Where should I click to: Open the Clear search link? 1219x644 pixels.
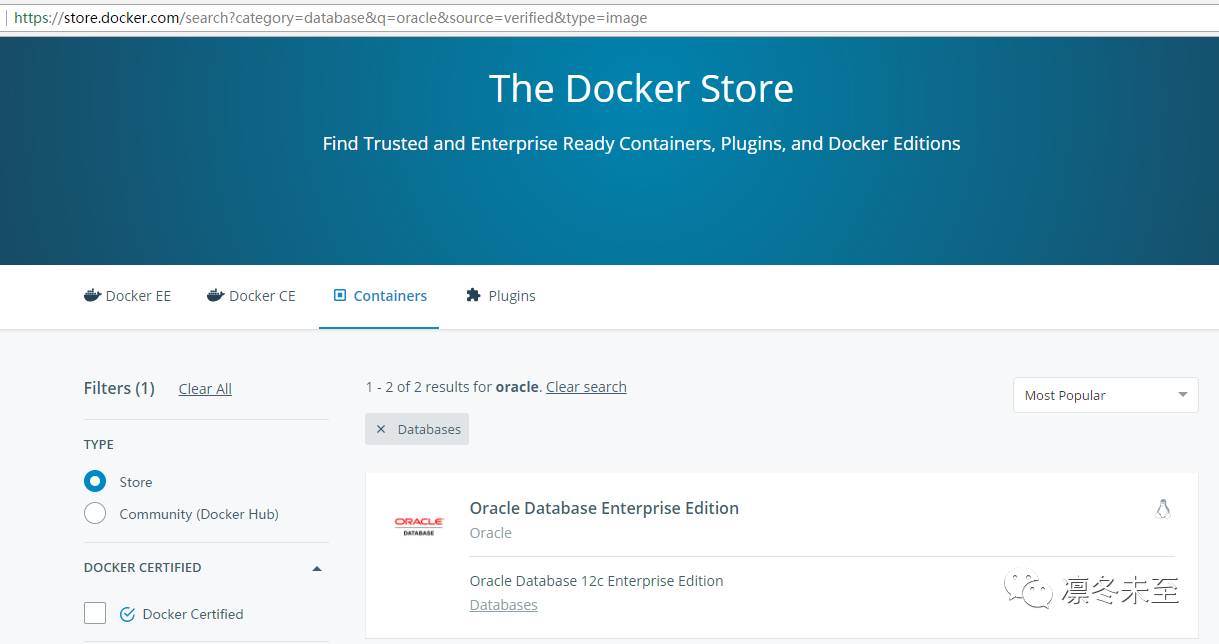[x=586, y=387]
